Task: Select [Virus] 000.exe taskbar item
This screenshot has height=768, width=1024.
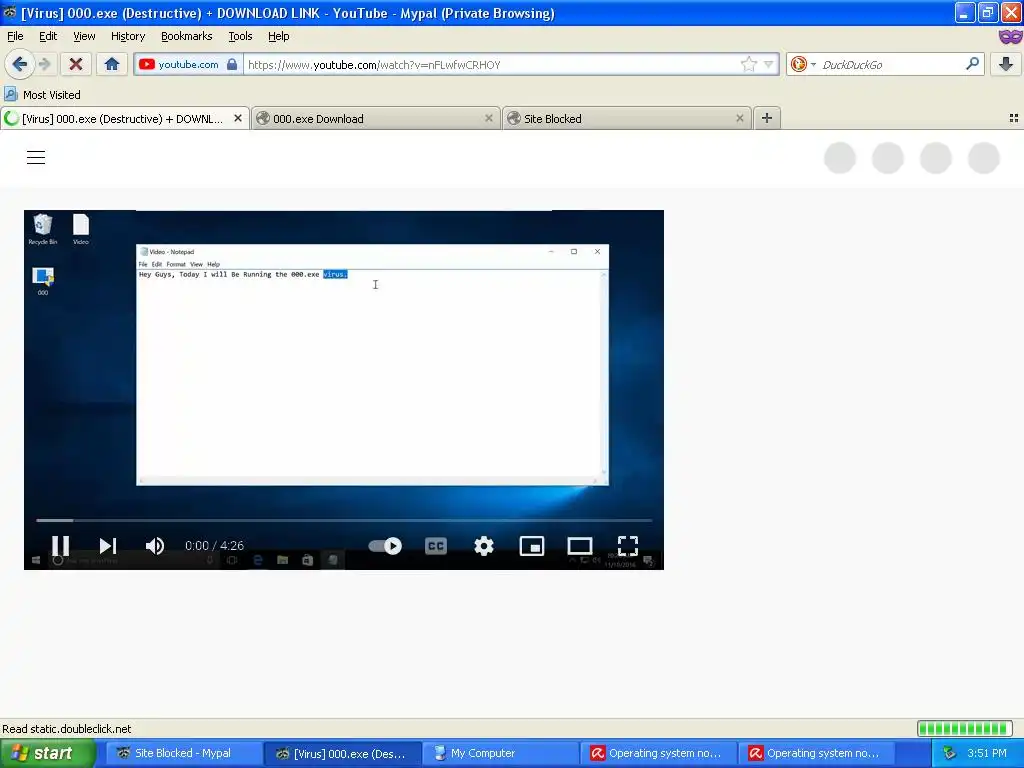Action: click(x=342, y=753)
